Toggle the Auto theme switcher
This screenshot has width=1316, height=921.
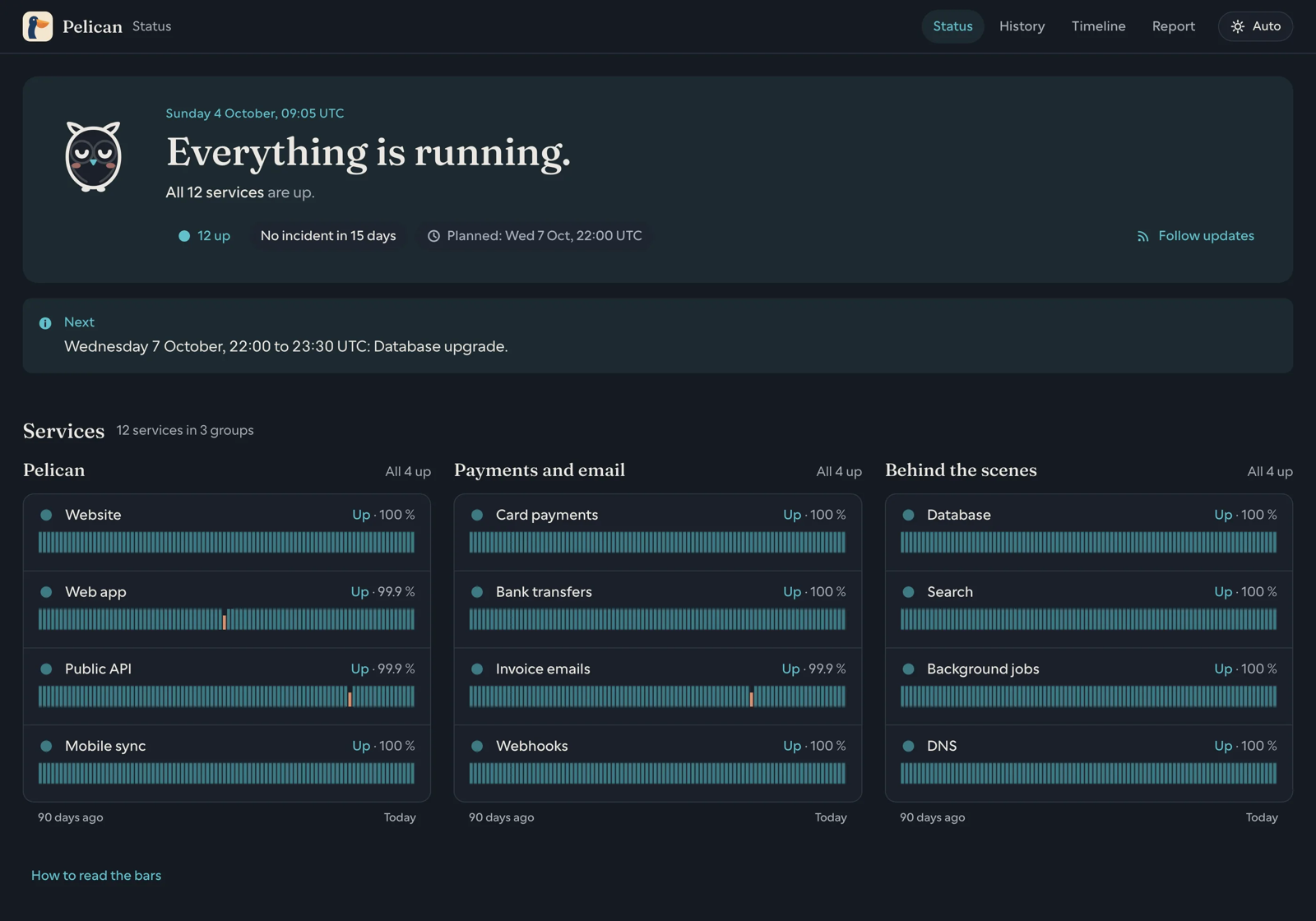point(1255,26)
